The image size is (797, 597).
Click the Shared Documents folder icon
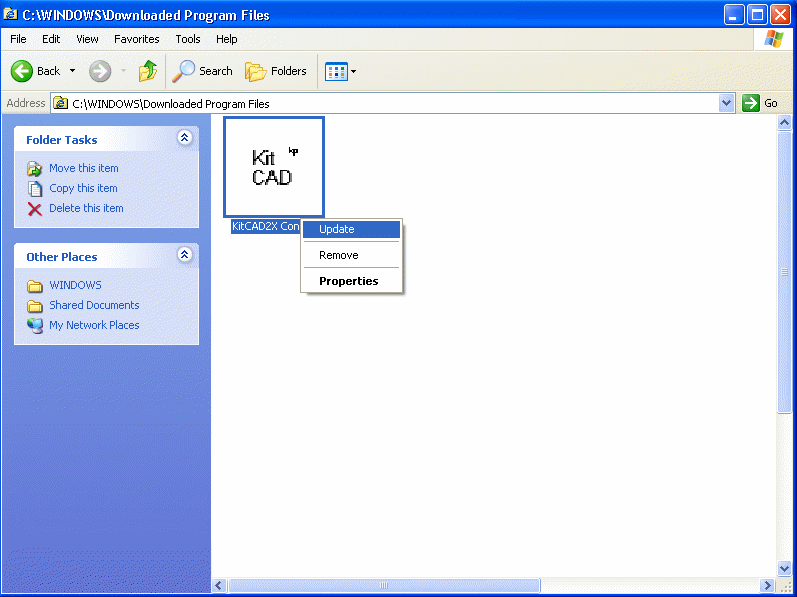[35, 306]
